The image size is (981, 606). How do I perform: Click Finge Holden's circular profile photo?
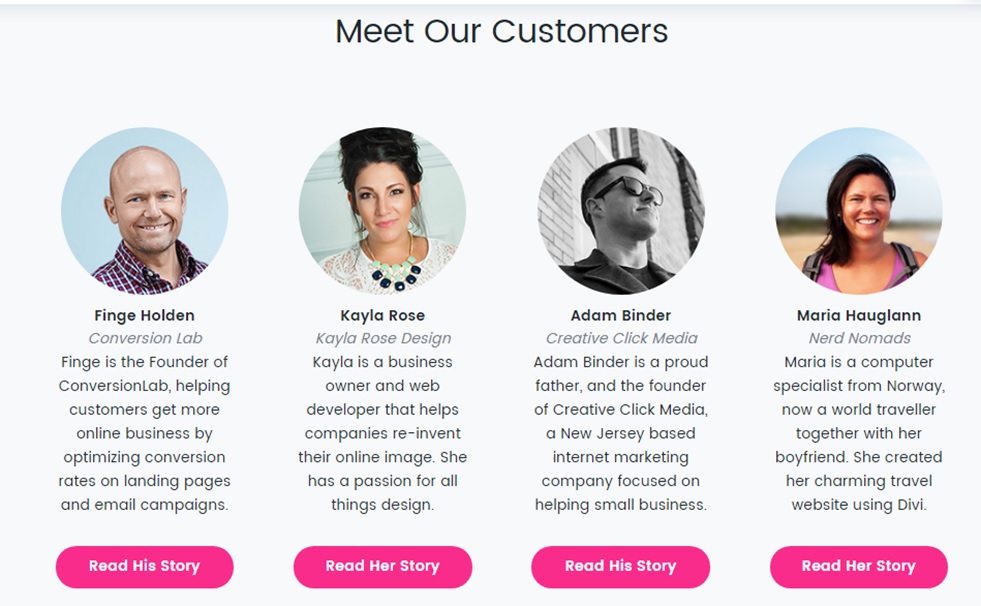pos(145,211)
